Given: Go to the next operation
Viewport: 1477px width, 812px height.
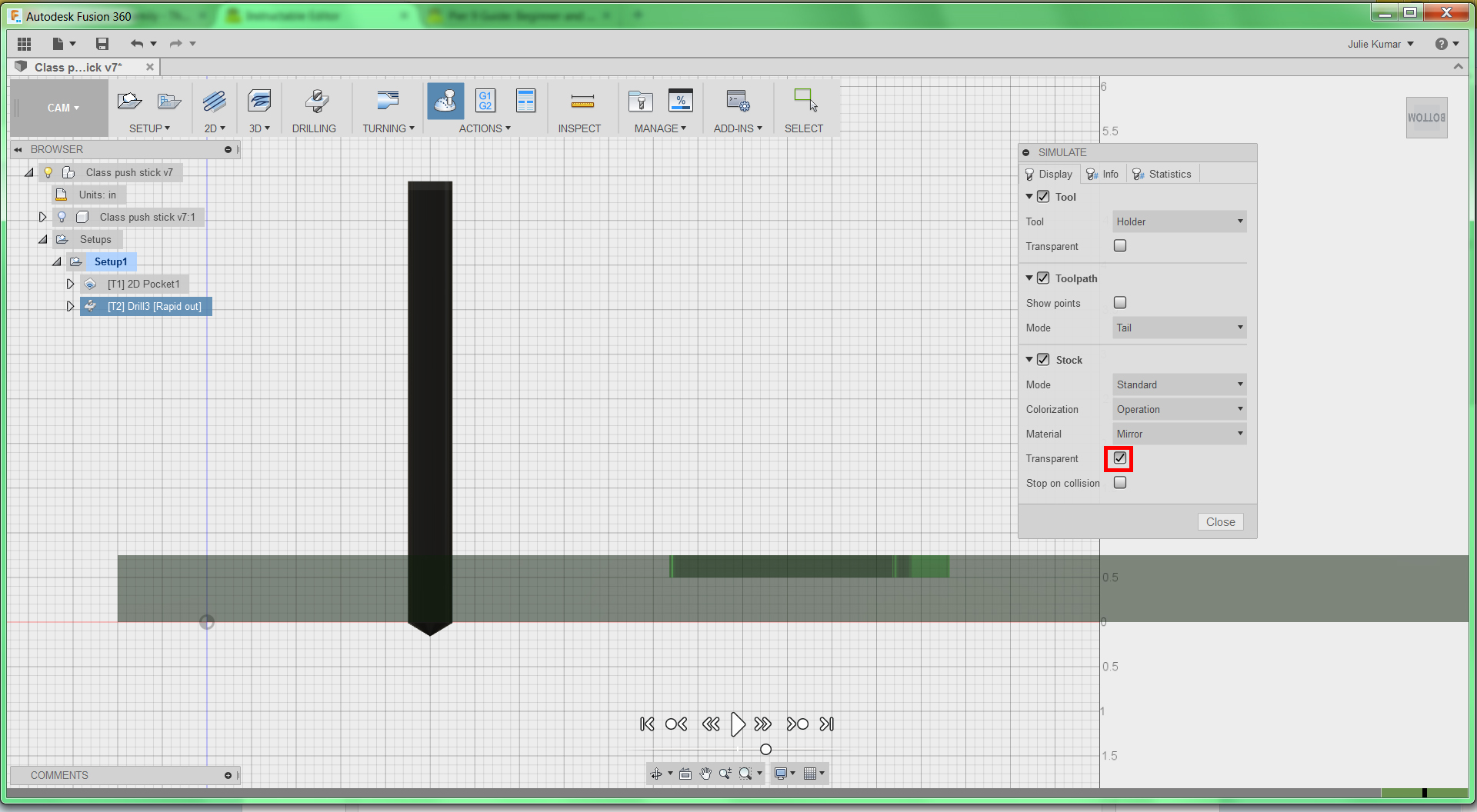Looking at the screenshot, I should point(797,724).
